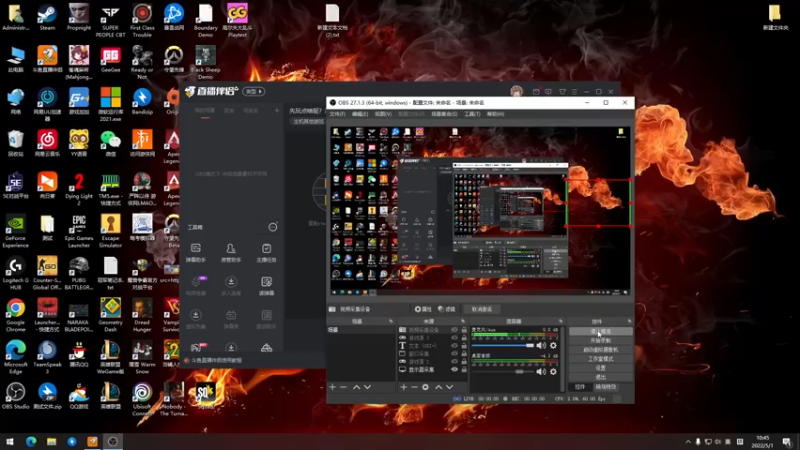Toggle lock on 视频采集设备 source
Screen dimensions: 800x450
[x=464, y=330]
